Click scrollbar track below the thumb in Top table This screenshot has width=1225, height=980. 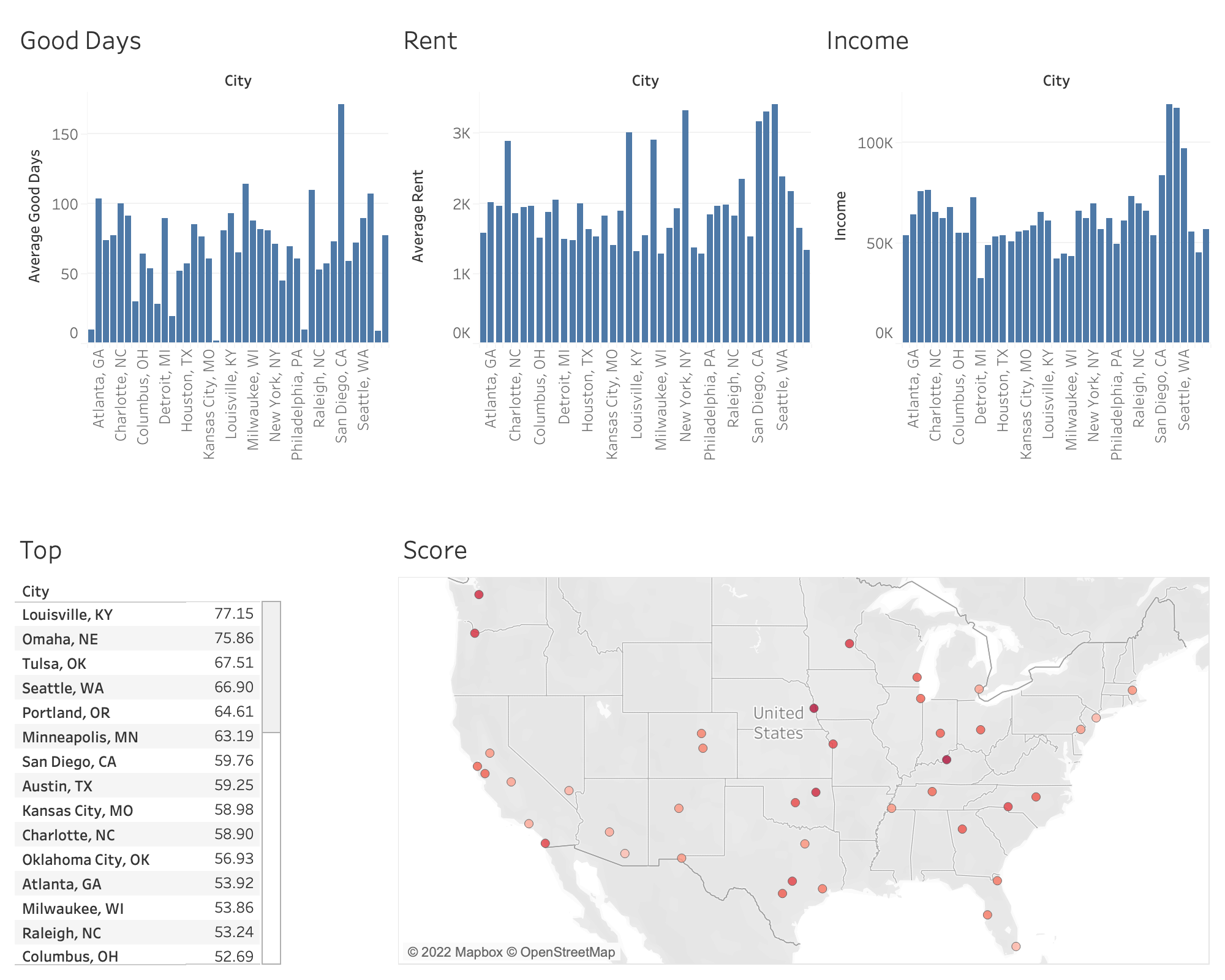(271, 848)
